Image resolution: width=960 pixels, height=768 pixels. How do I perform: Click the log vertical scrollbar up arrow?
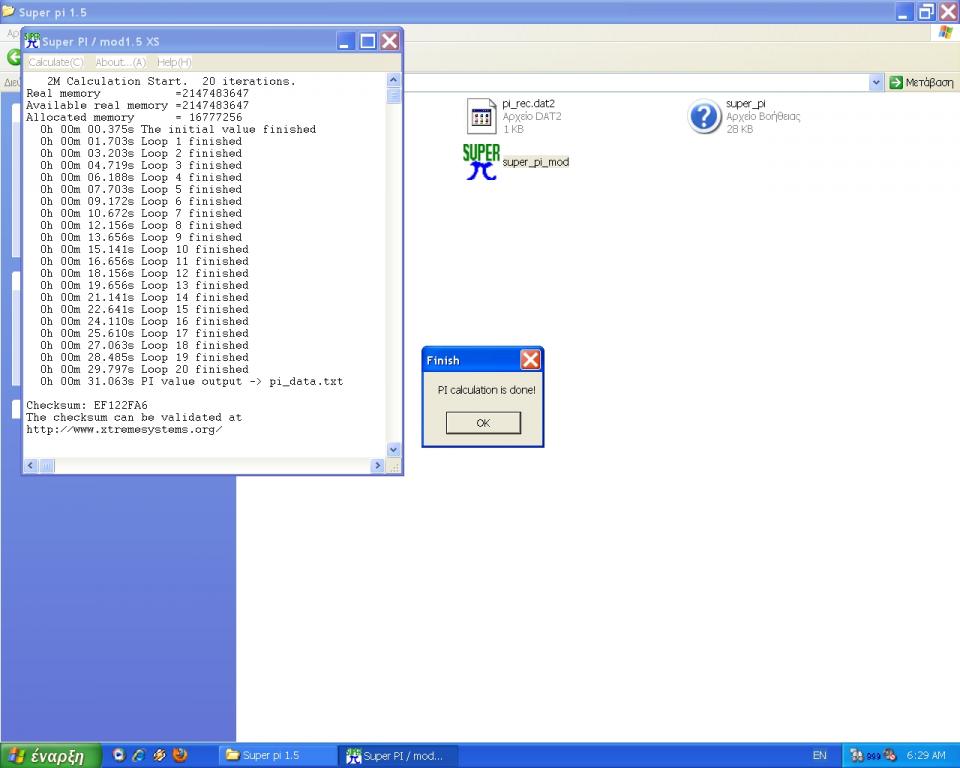(x=393, y=80)
